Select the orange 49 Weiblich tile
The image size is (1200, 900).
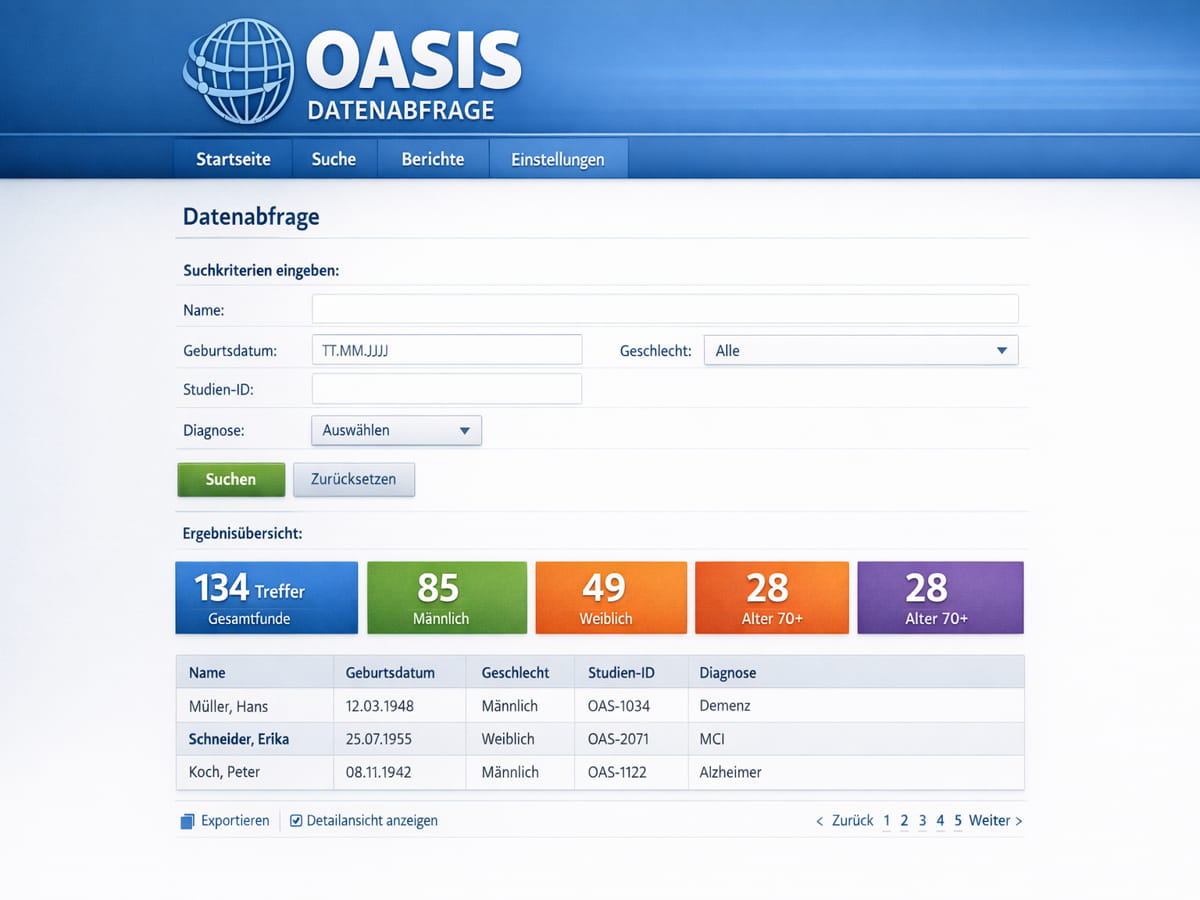pos(611,598)
